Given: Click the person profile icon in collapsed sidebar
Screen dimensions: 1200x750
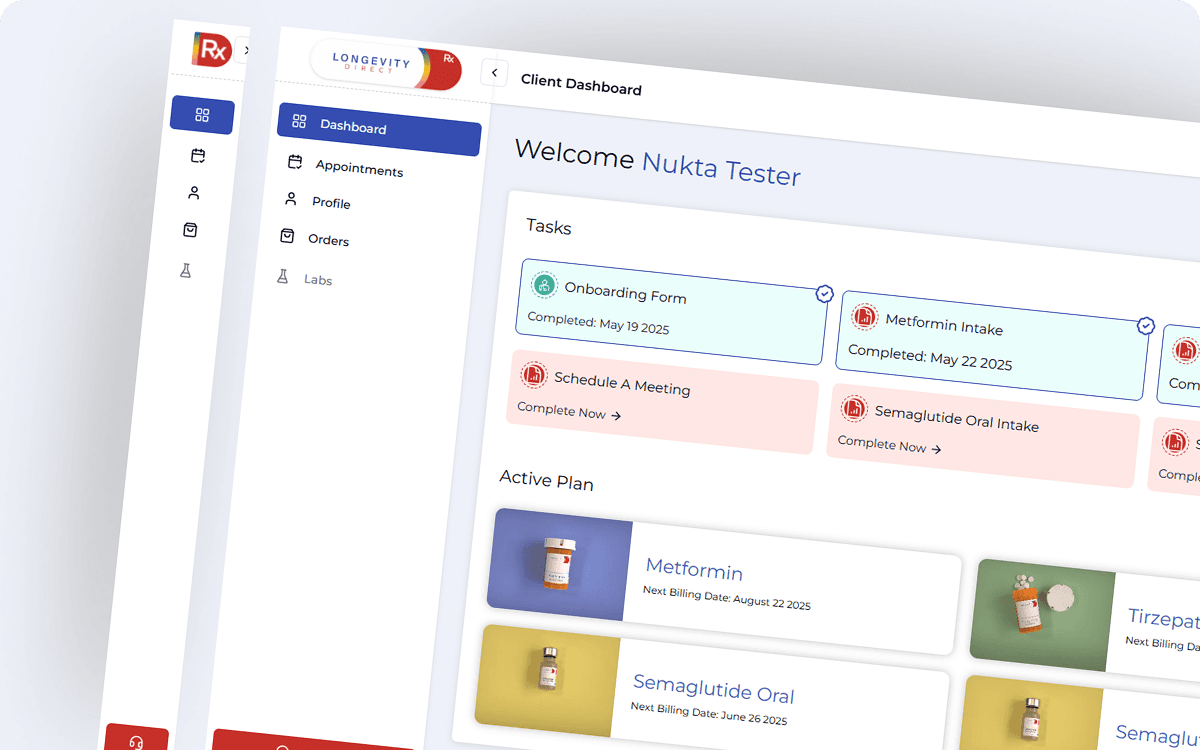Looking at the screenshot, I should coord(194,193).
